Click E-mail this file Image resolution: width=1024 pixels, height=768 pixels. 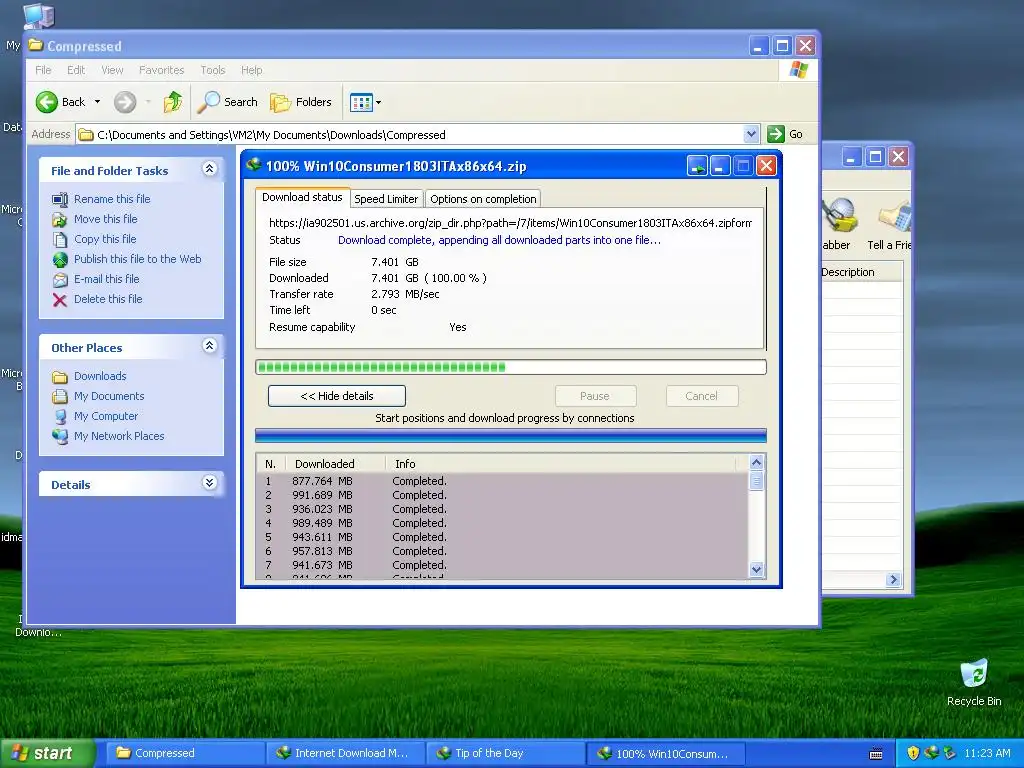point(106,279)
